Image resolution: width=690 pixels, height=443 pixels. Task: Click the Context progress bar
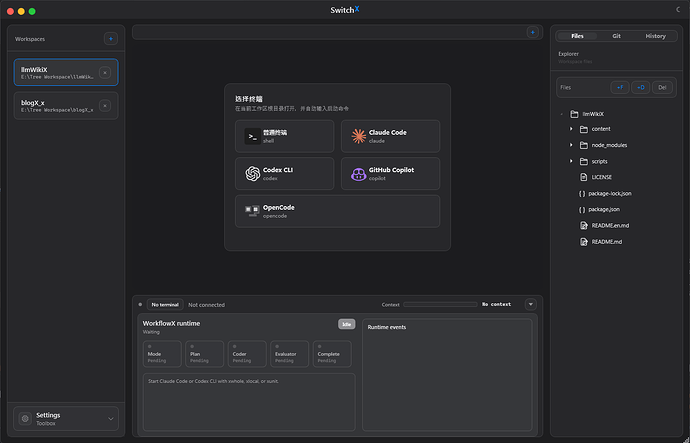click(x=440, y=304)
